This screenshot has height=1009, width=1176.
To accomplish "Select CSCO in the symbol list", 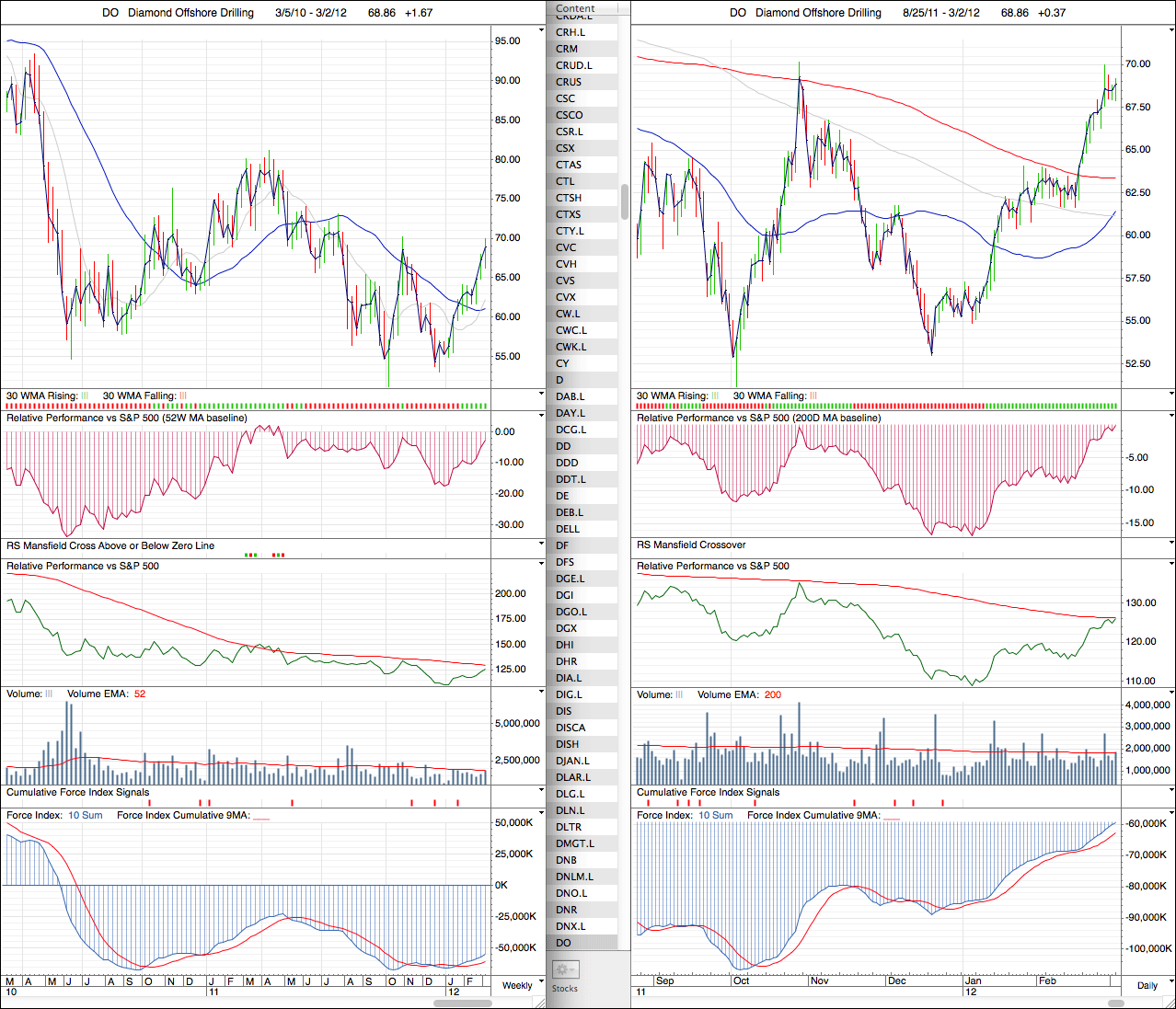I will (570, 115).
